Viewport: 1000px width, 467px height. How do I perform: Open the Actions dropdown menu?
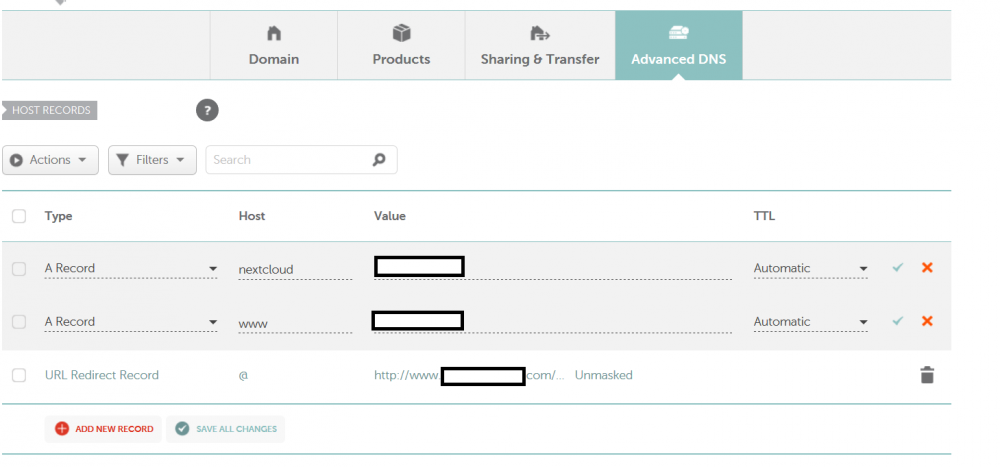(50, 160)
